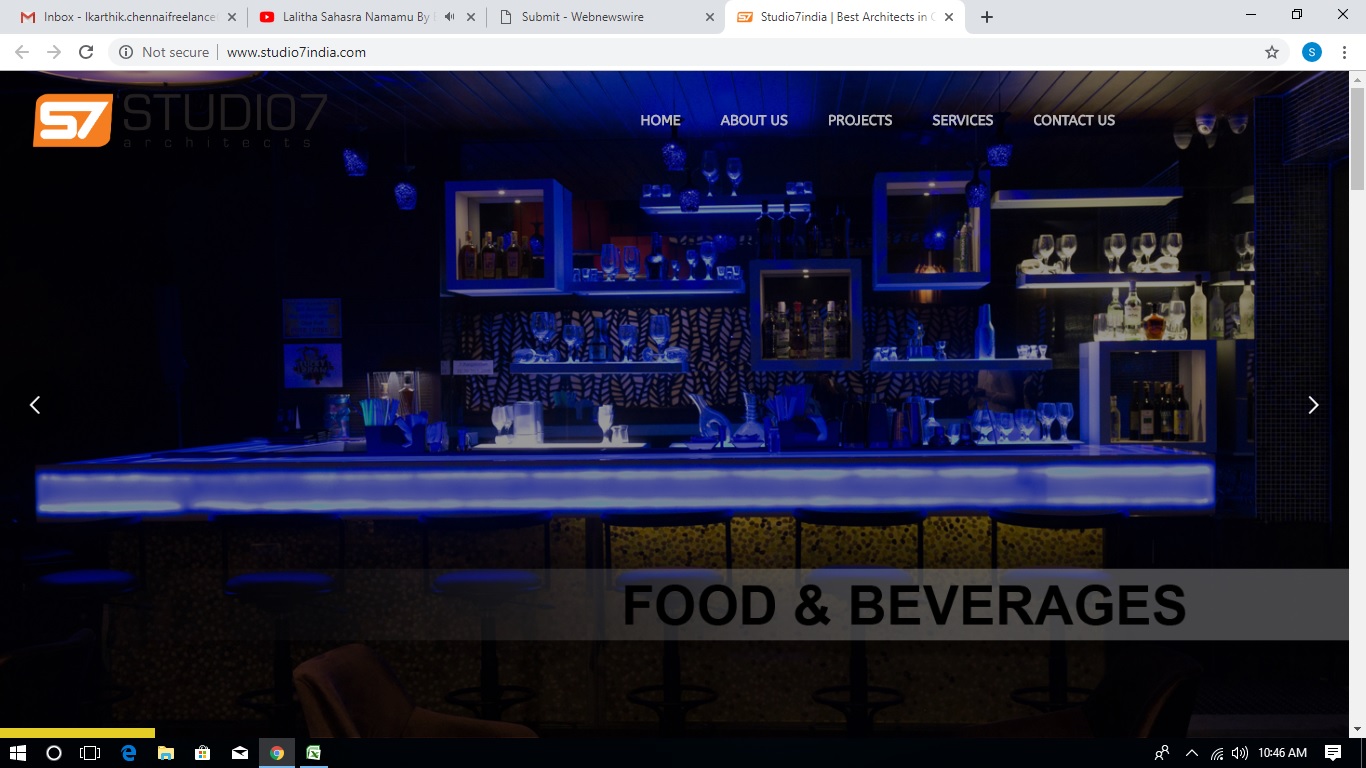Navigate to the SERVICES page

[962, 120]
